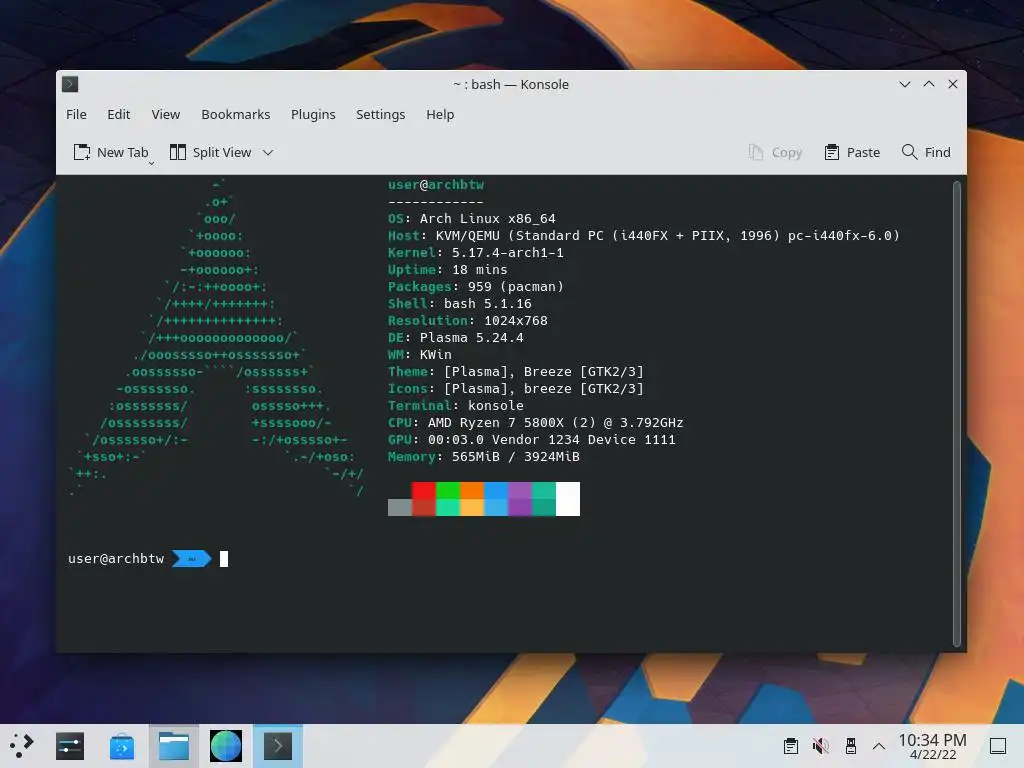Screen dimensions: 1024x768
Task: Click the "Kernel: 5.17.4-arch1-1" line
Action: [x=475, y=253]
